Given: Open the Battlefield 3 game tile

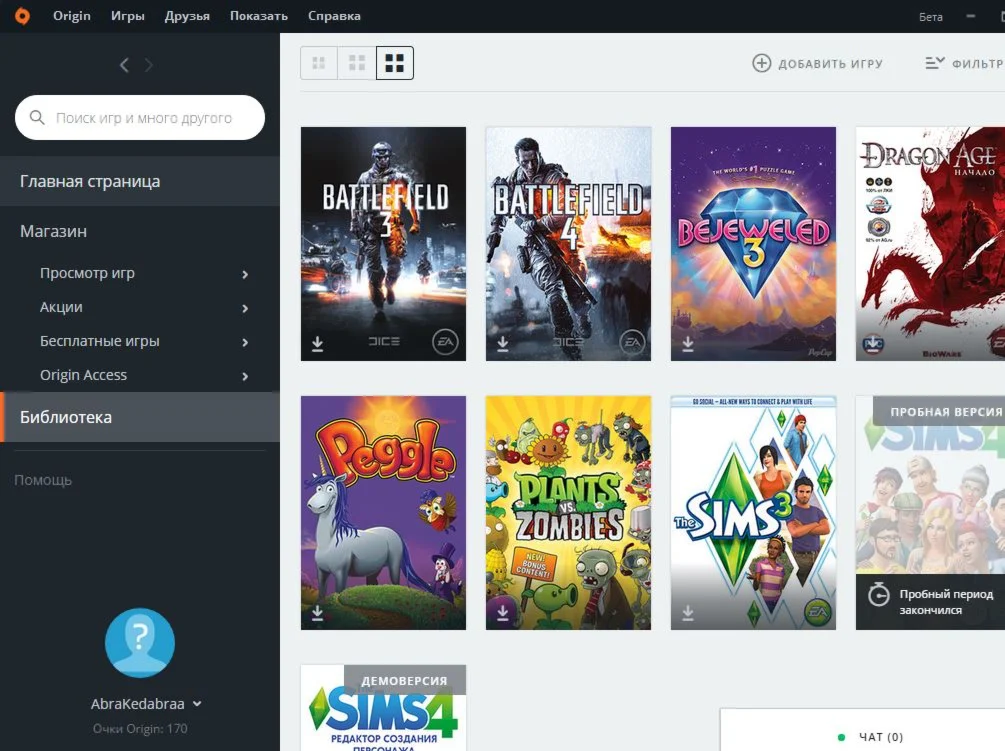Looking at the screenshot, I should [383, 243].
